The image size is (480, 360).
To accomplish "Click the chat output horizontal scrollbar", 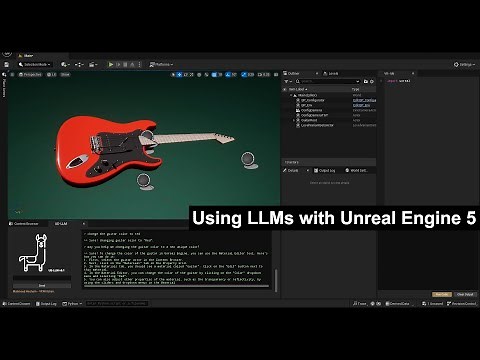I will pyautogui.click(x=176, y=286).
